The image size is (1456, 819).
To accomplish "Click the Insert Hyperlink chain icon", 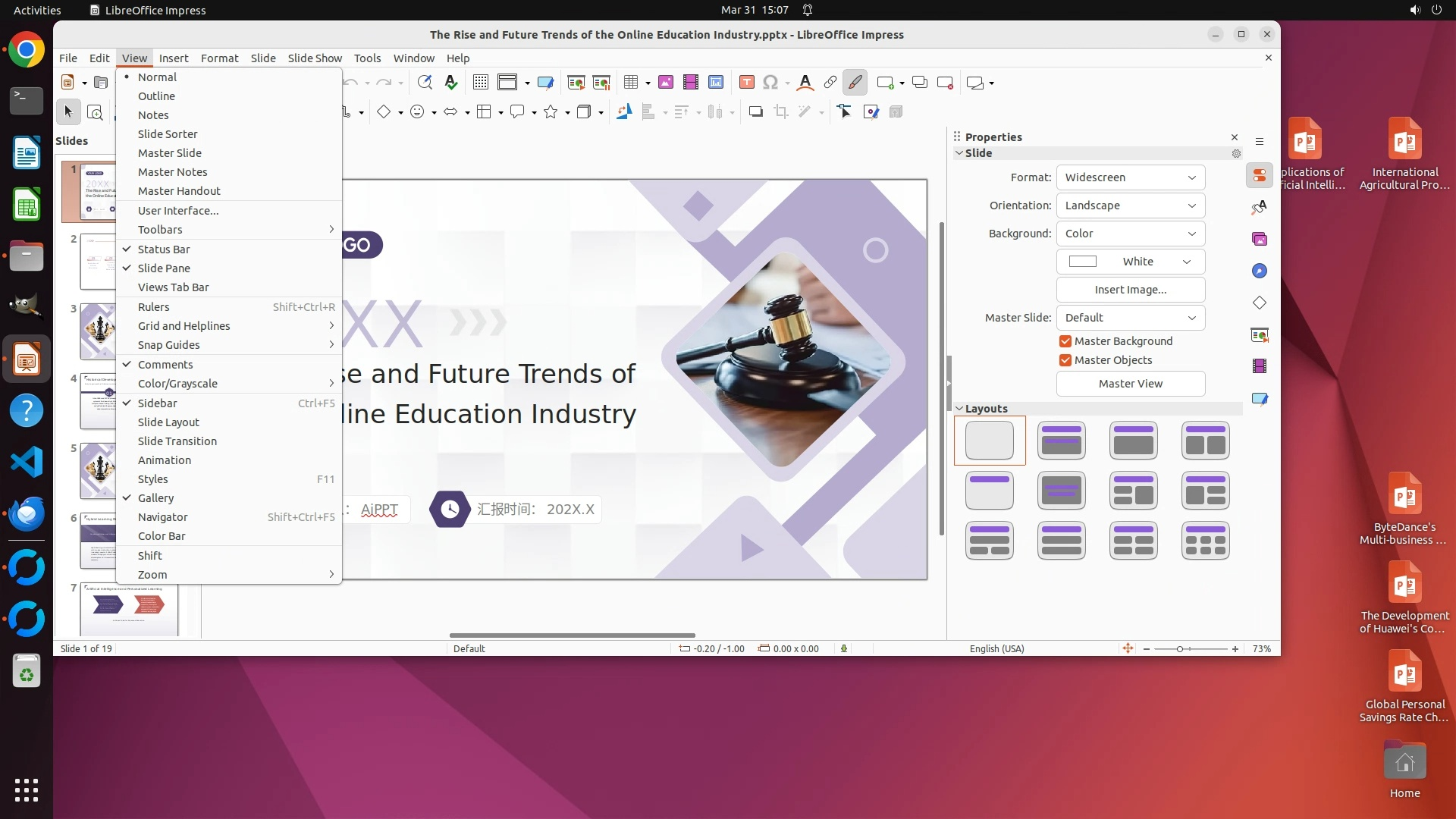I will [830, 83].
